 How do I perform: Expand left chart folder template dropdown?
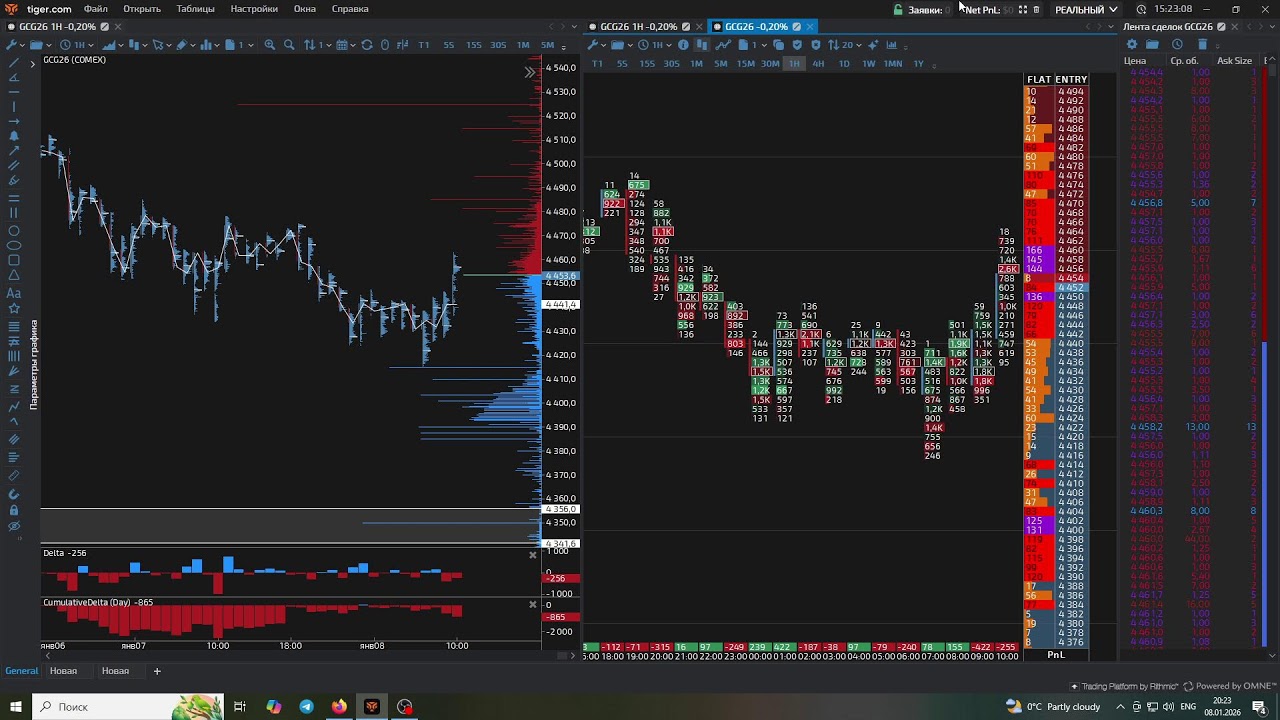pos(40,45)
